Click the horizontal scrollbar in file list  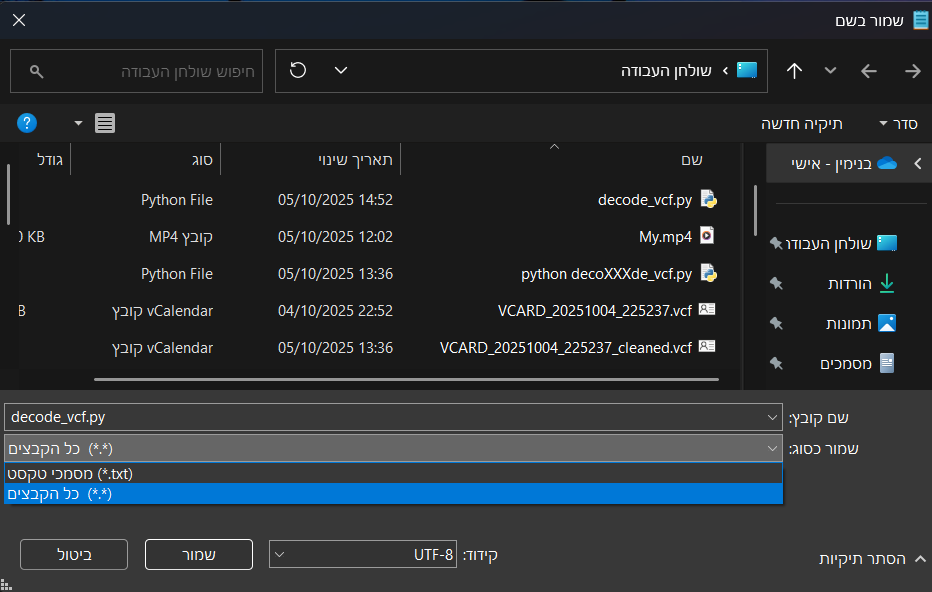tap(400, 380)
